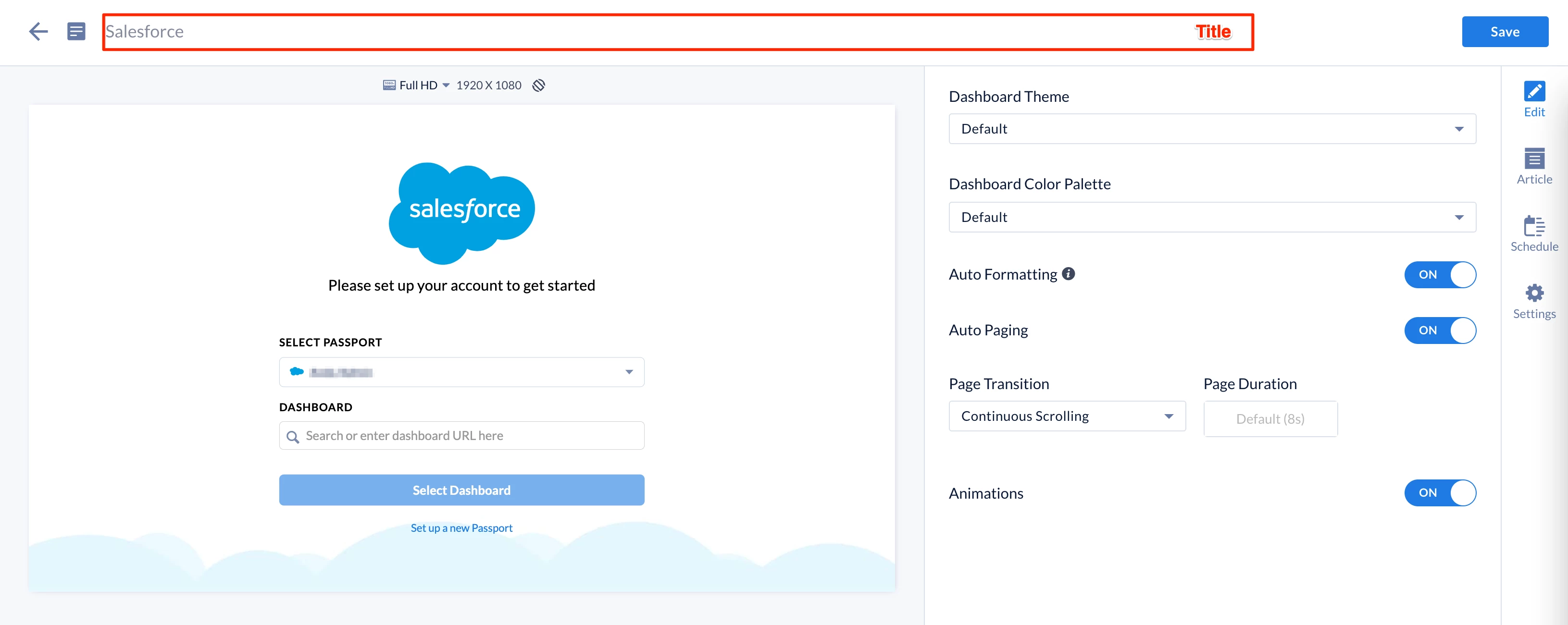The image size is (1568, 625).
Task: Click the Select Dashboard button
Action: [x=461, y=490]
